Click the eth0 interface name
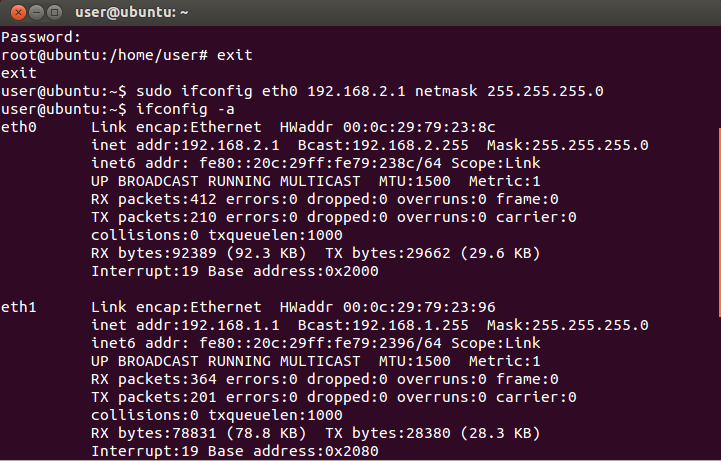Image resolution: width=721 pixels, height=461 pixels. point(19,127)
